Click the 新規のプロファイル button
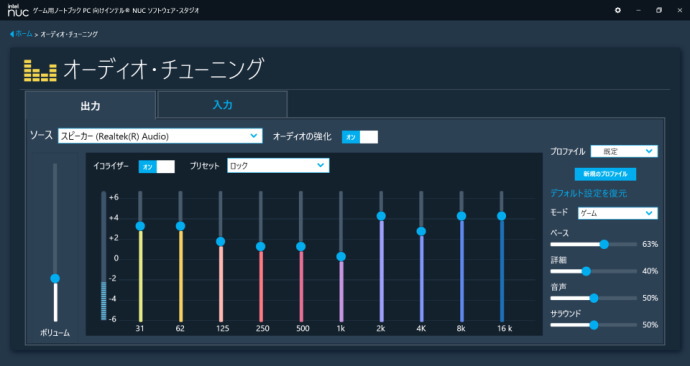This screenshot has width=690, height=366. 606,174
